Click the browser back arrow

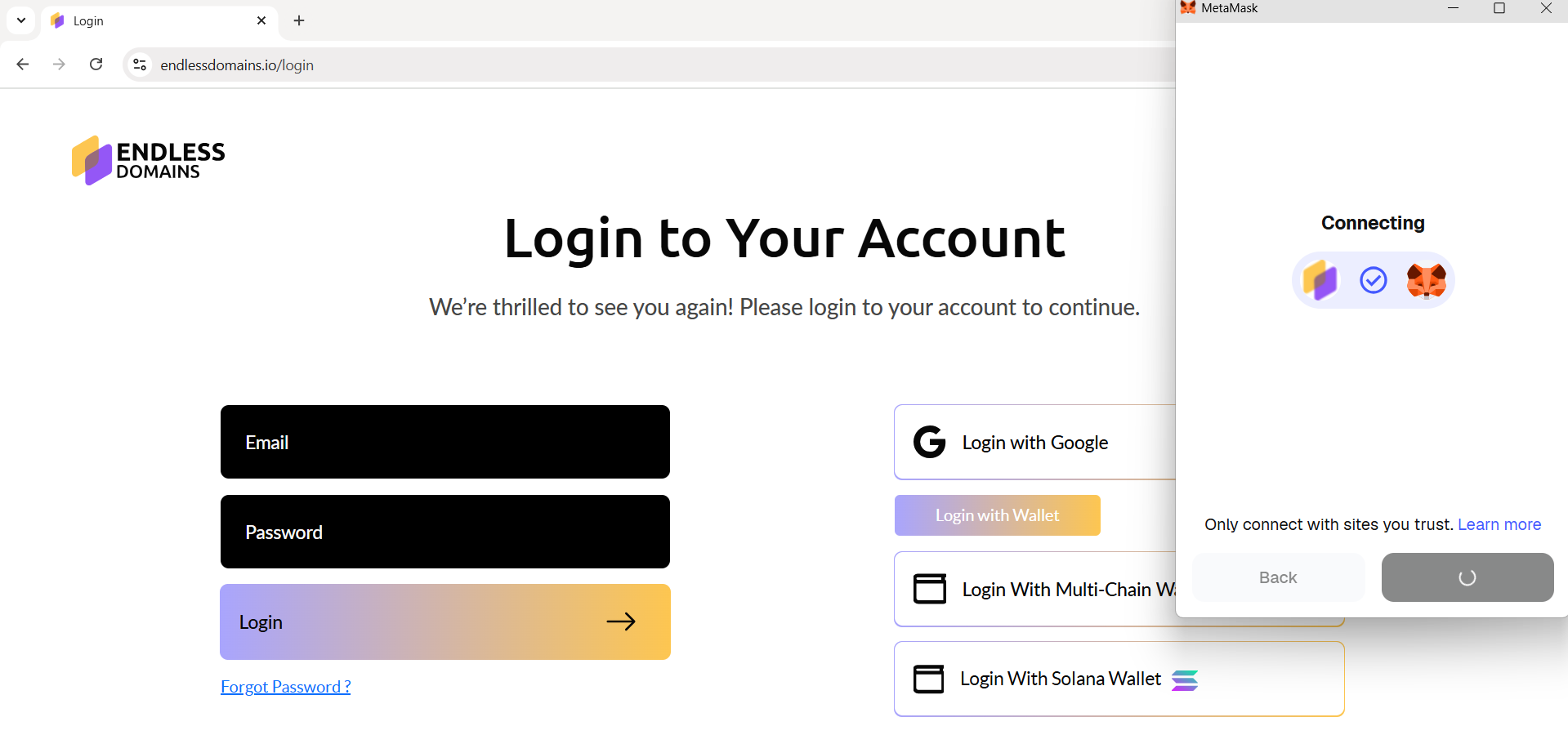(x=23, y=65)
